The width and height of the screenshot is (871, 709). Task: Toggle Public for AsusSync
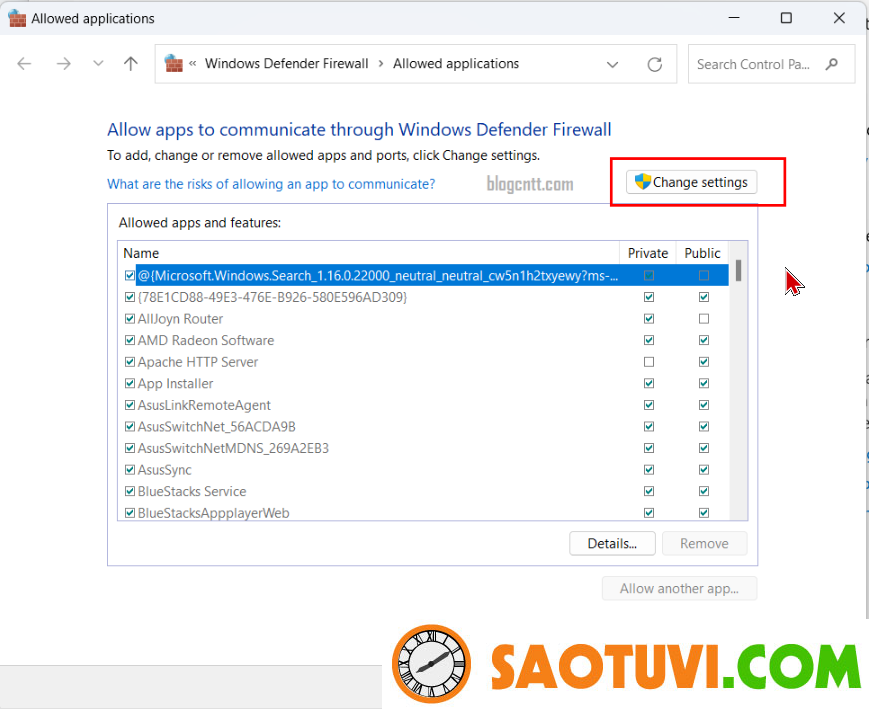pos(704,470)
